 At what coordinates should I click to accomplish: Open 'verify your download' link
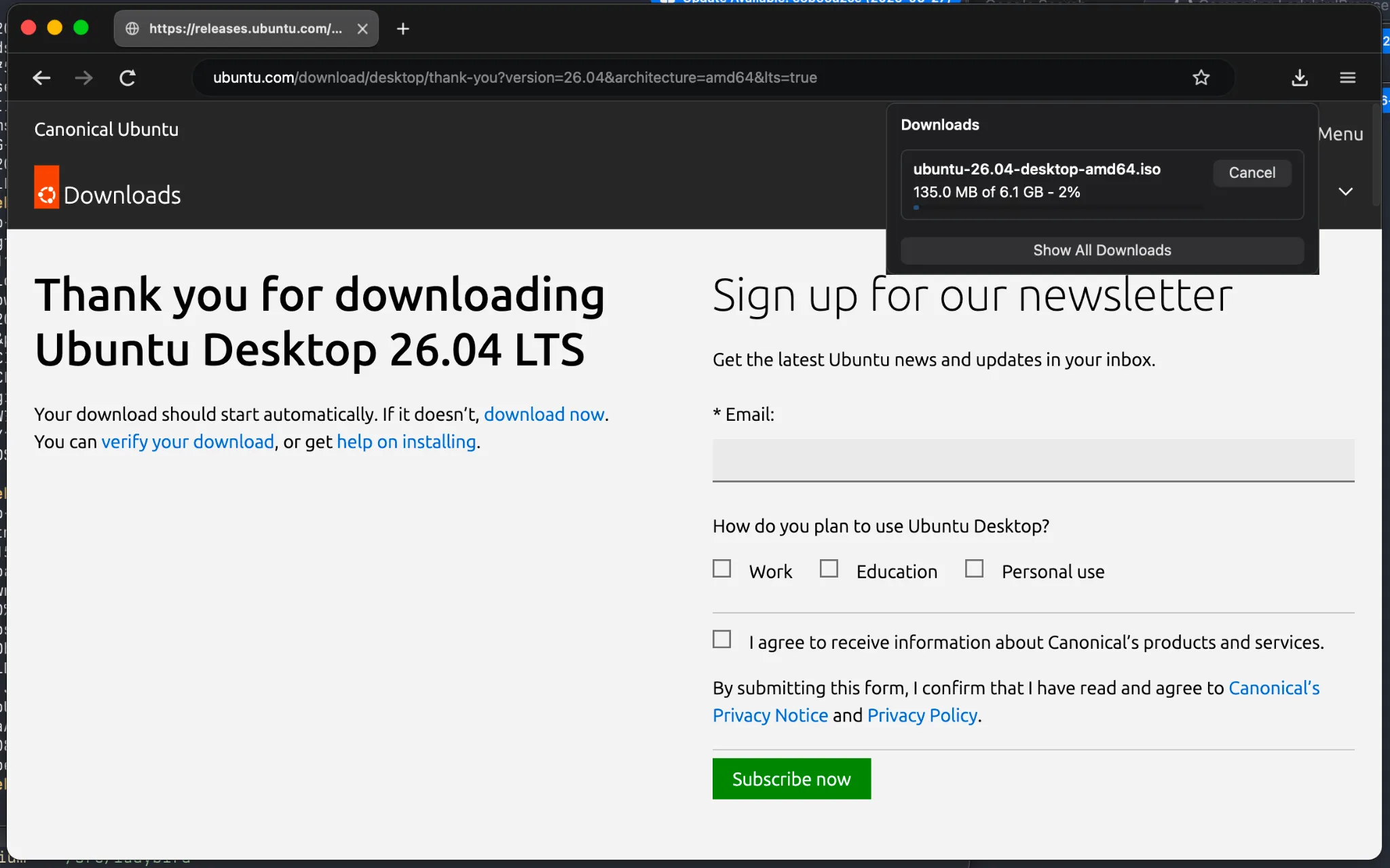pyautogui.click(x=187, y=442)
